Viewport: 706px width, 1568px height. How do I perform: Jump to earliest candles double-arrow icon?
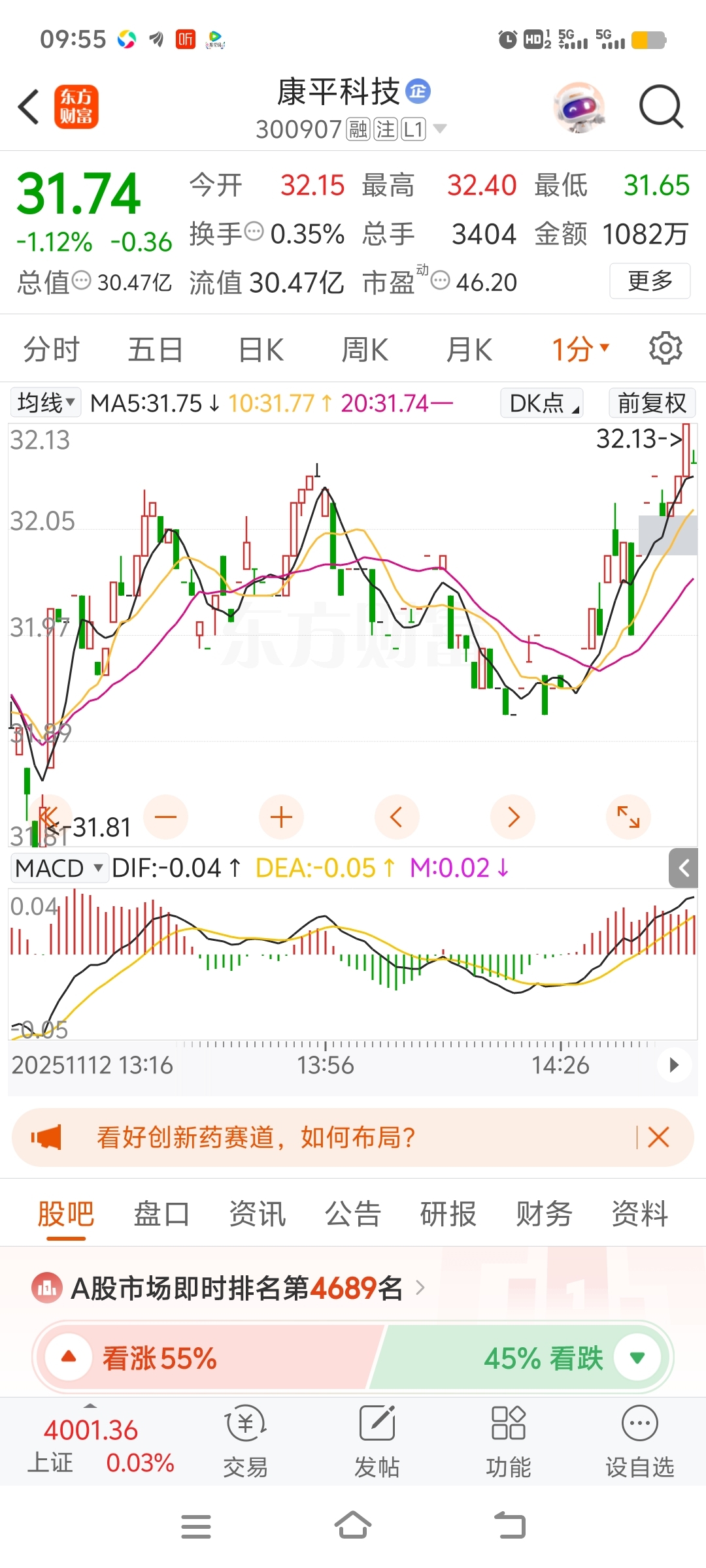(48, 817)
